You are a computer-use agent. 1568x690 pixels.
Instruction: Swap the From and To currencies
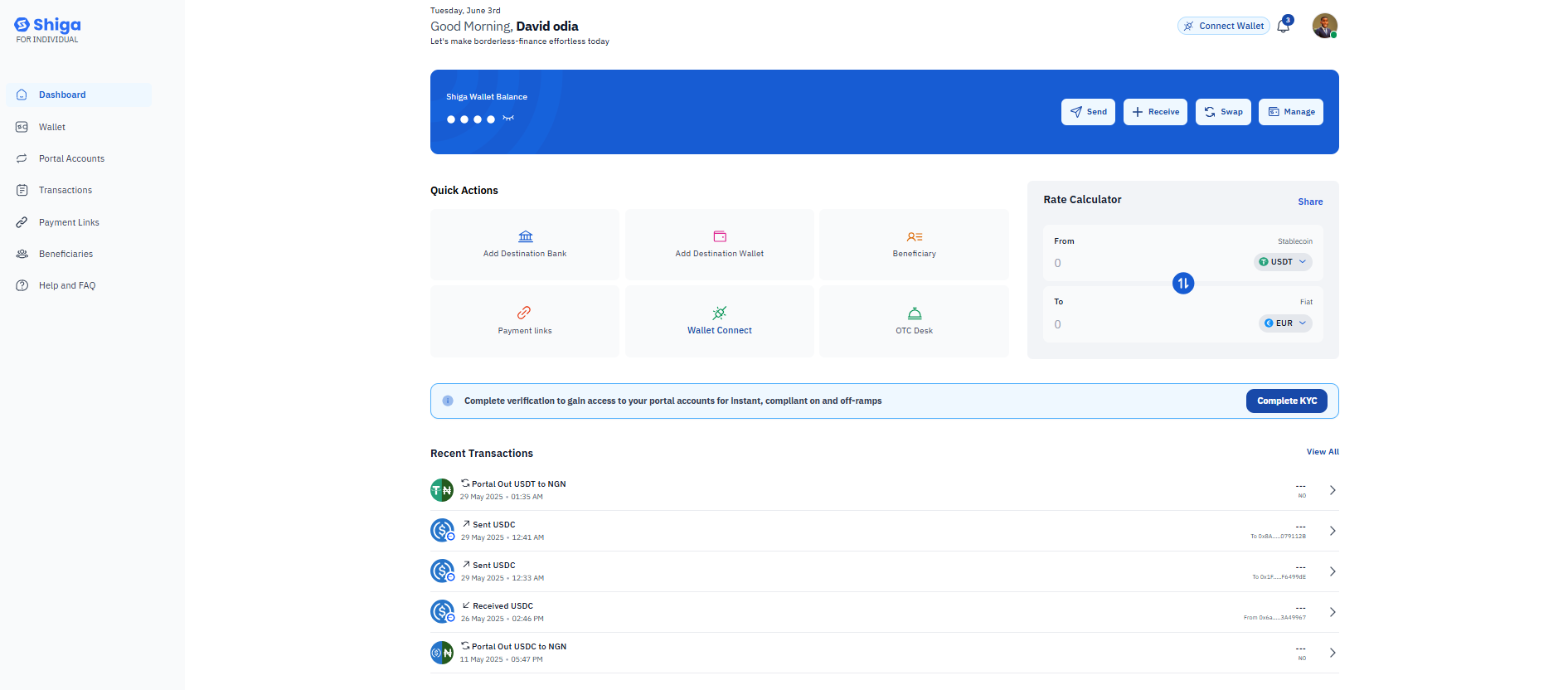pyautogui.click(x=1183, y=284)
